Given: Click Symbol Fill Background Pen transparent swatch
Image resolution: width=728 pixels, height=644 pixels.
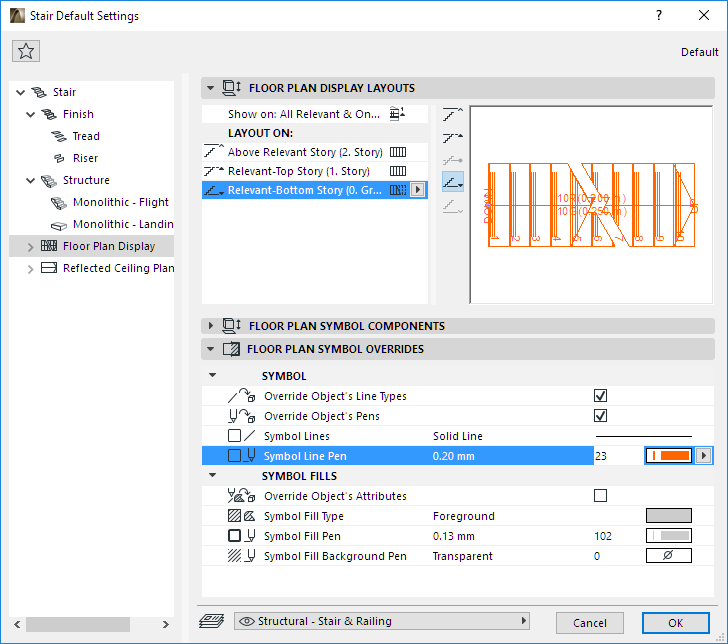Looking at the screenshot, I should coord(669,556).
